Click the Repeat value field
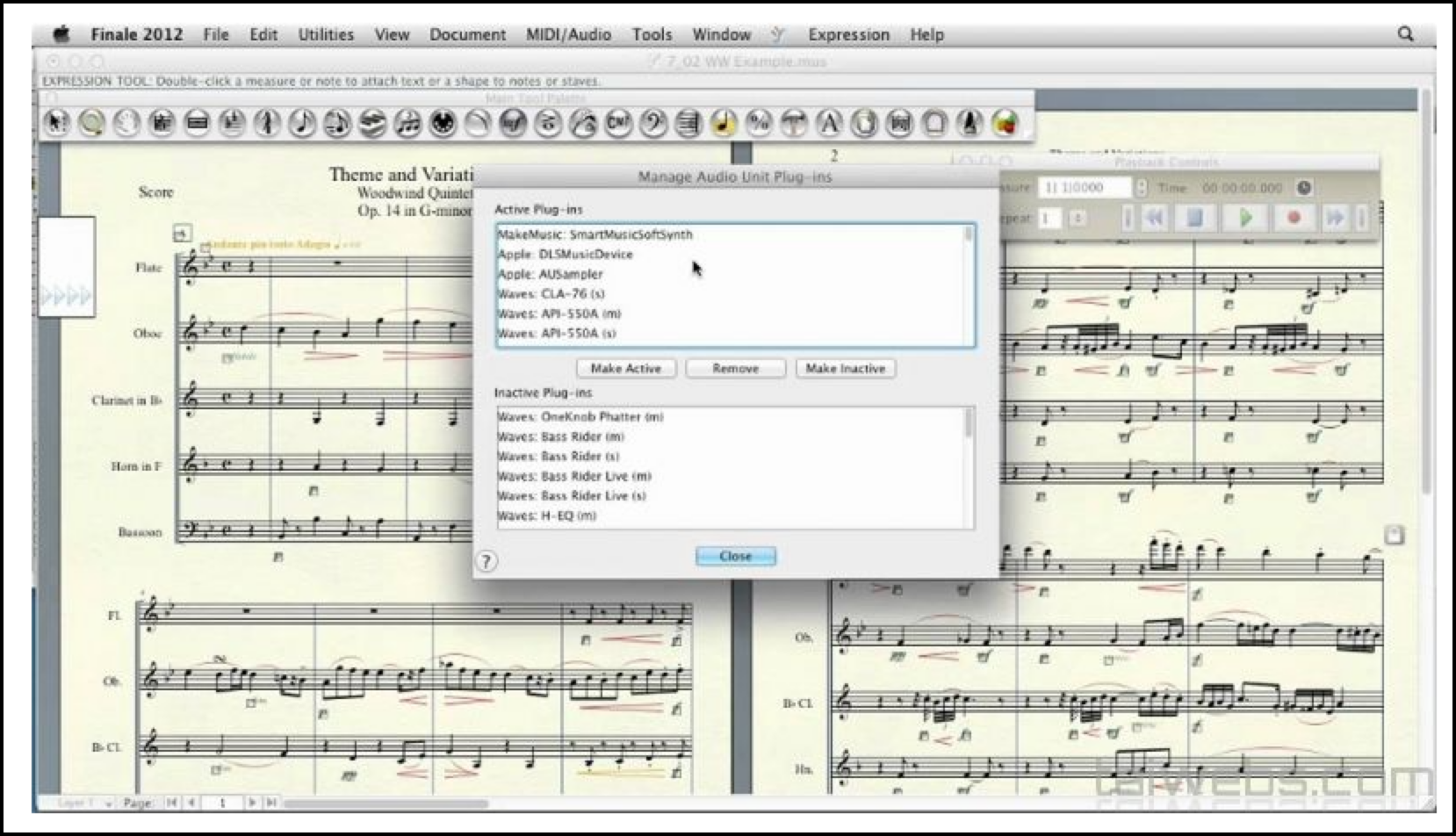The height and width of the screenshot is (836, 1456). [x=1049, y=218]
